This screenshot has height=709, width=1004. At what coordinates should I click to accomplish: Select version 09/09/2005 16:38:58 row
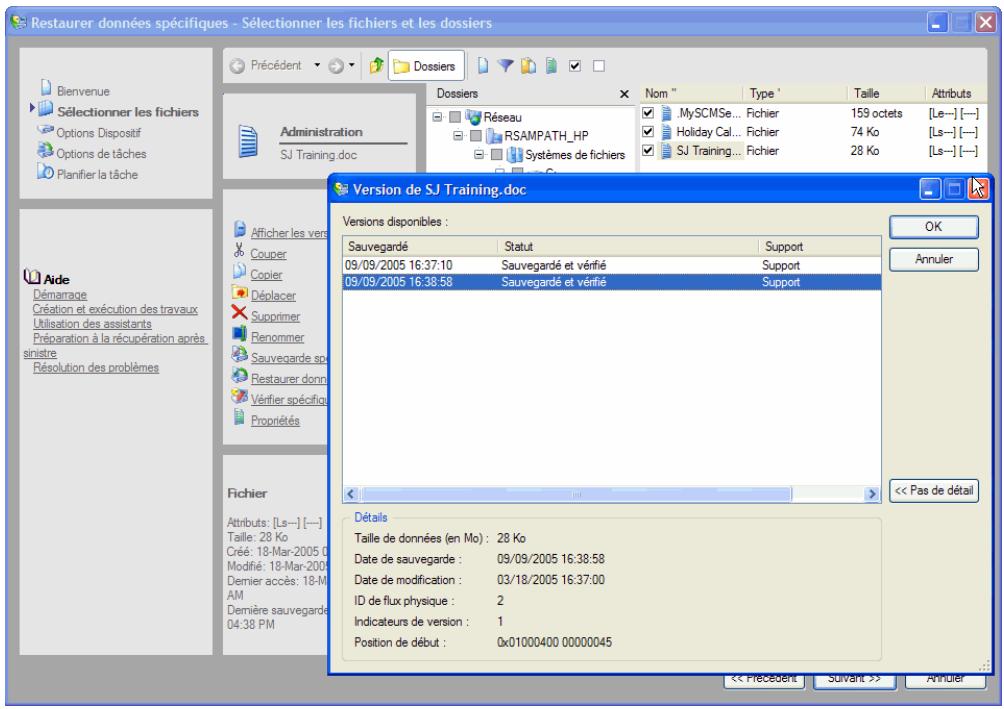click(x=611, y=282)
